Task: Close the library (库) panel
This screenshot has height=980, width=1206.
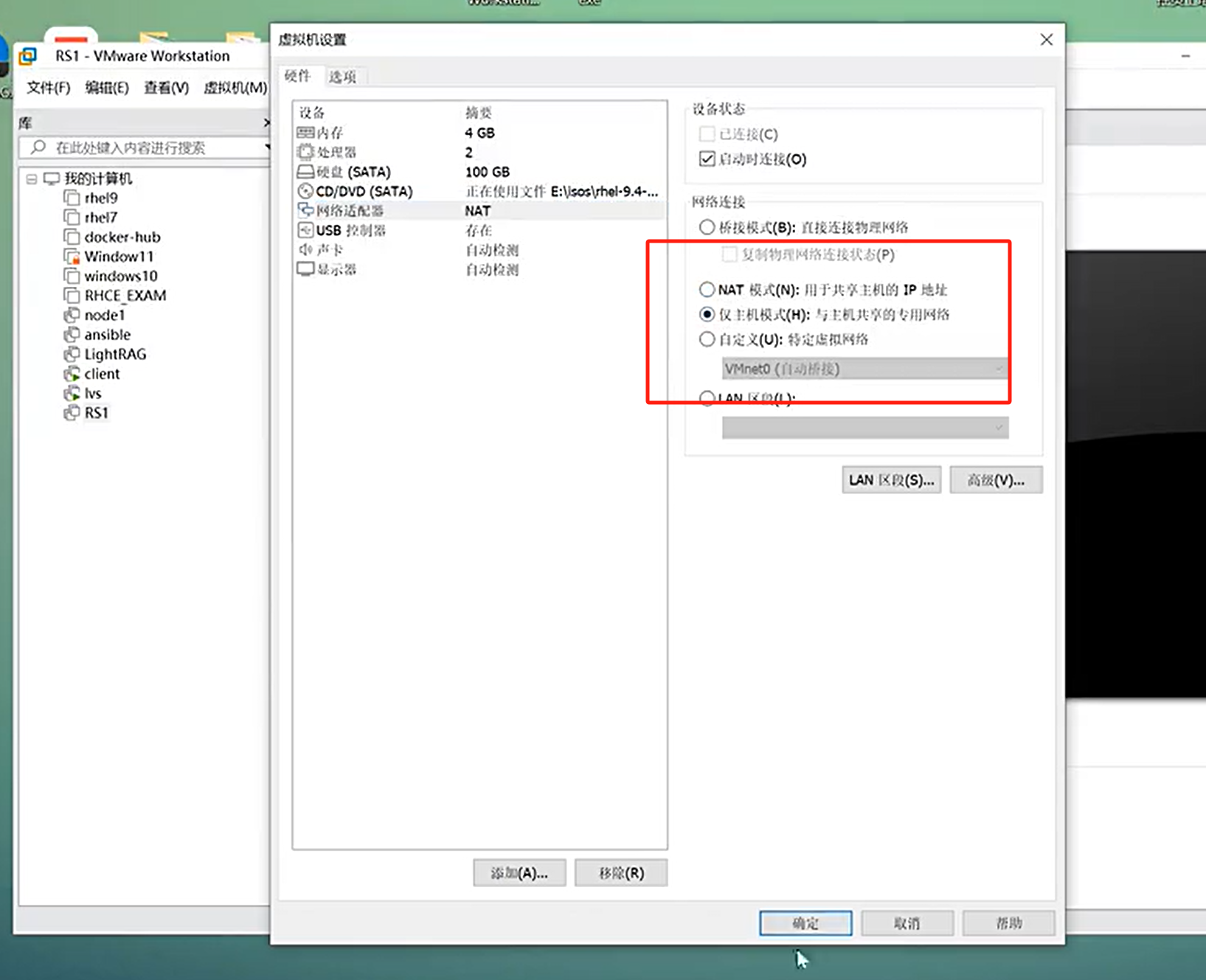Action: click(x=266, y=122)
